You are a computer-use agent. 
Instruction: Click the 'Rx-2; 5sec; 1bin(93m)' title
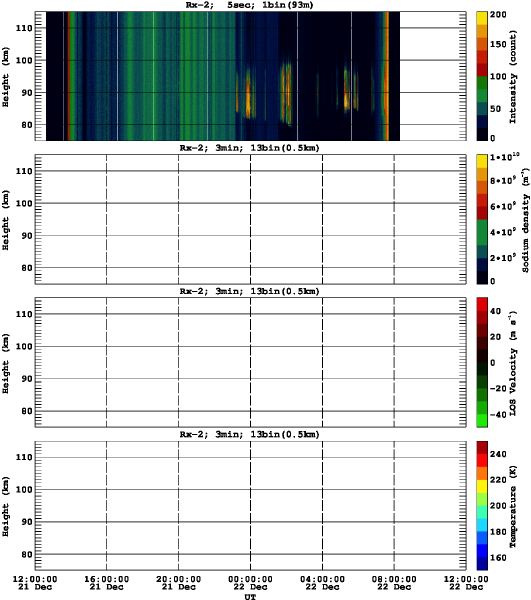pos(249,5)
